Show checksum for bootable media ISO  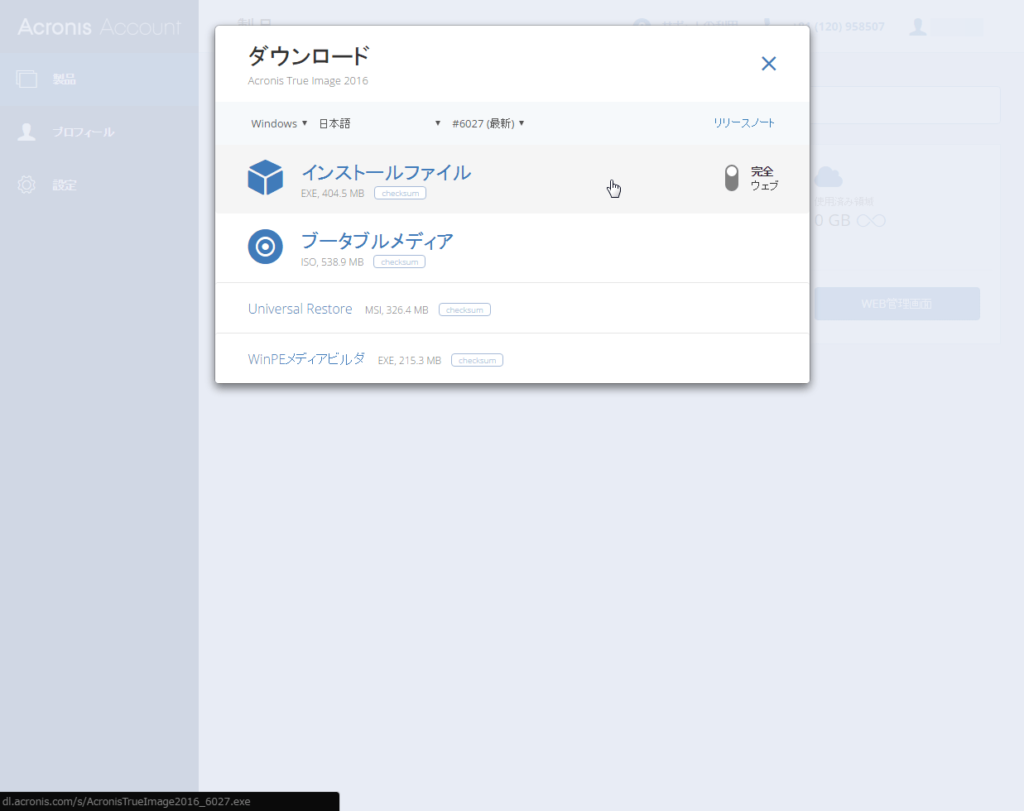point(399,262)
